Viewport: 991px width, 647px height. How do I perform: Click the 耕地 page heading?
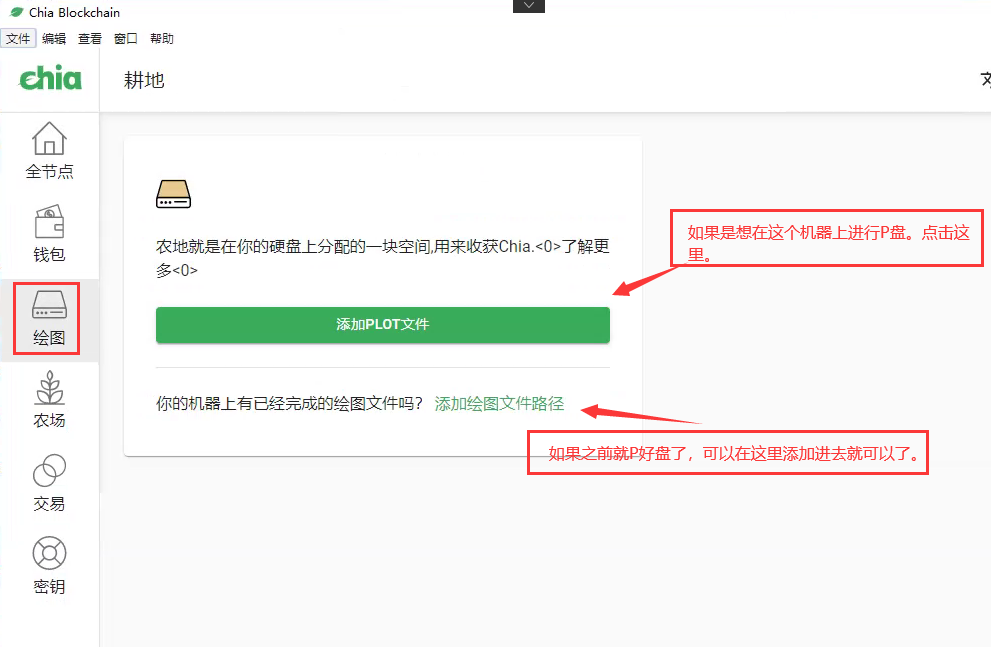coord(146,79)
